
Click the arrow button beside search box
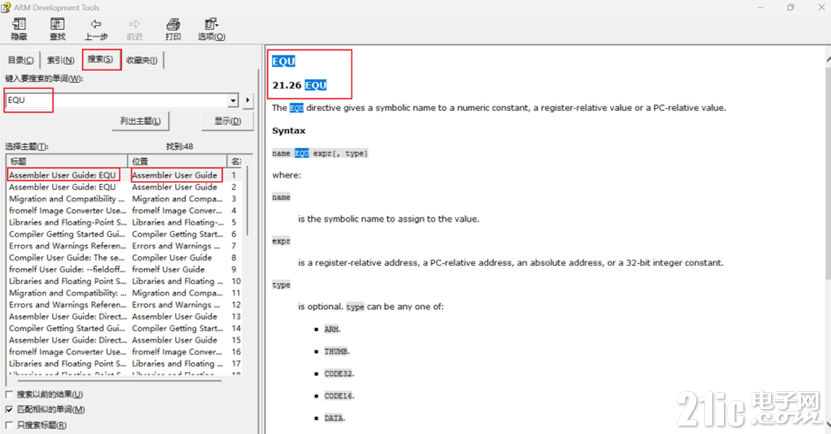[x=247, y=100]
